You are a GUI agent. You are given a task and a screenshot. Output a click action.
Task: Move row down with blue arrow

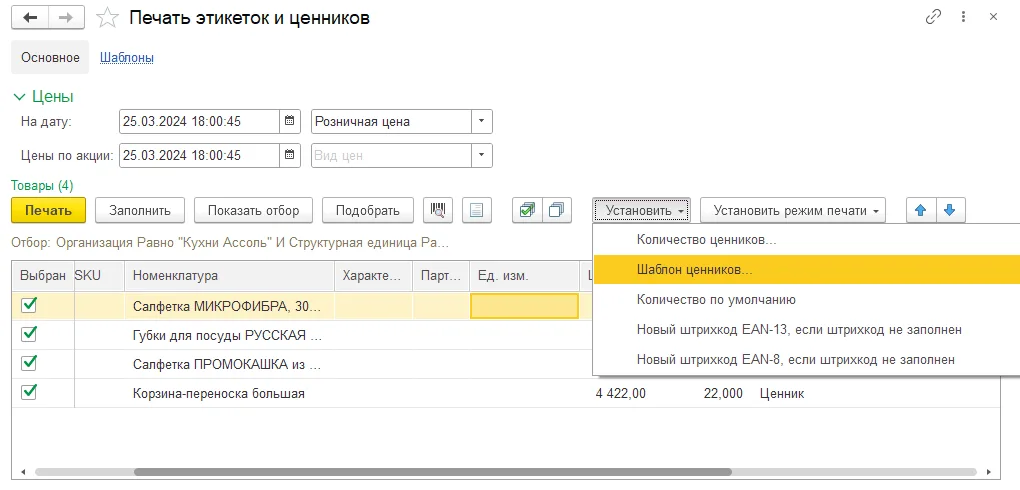pos(950,210)
